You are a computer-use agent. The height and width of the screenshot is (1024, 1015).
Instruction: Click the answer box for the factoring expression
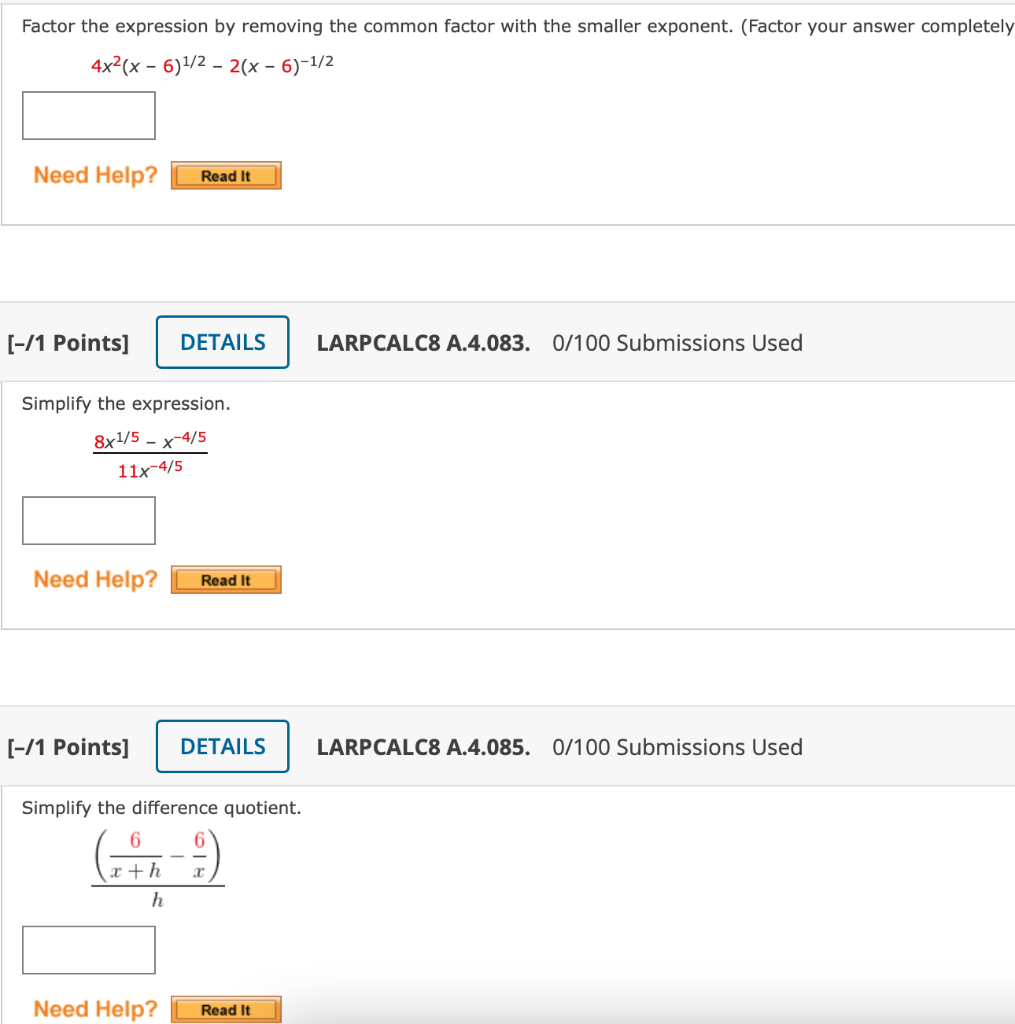pos(88,115)
